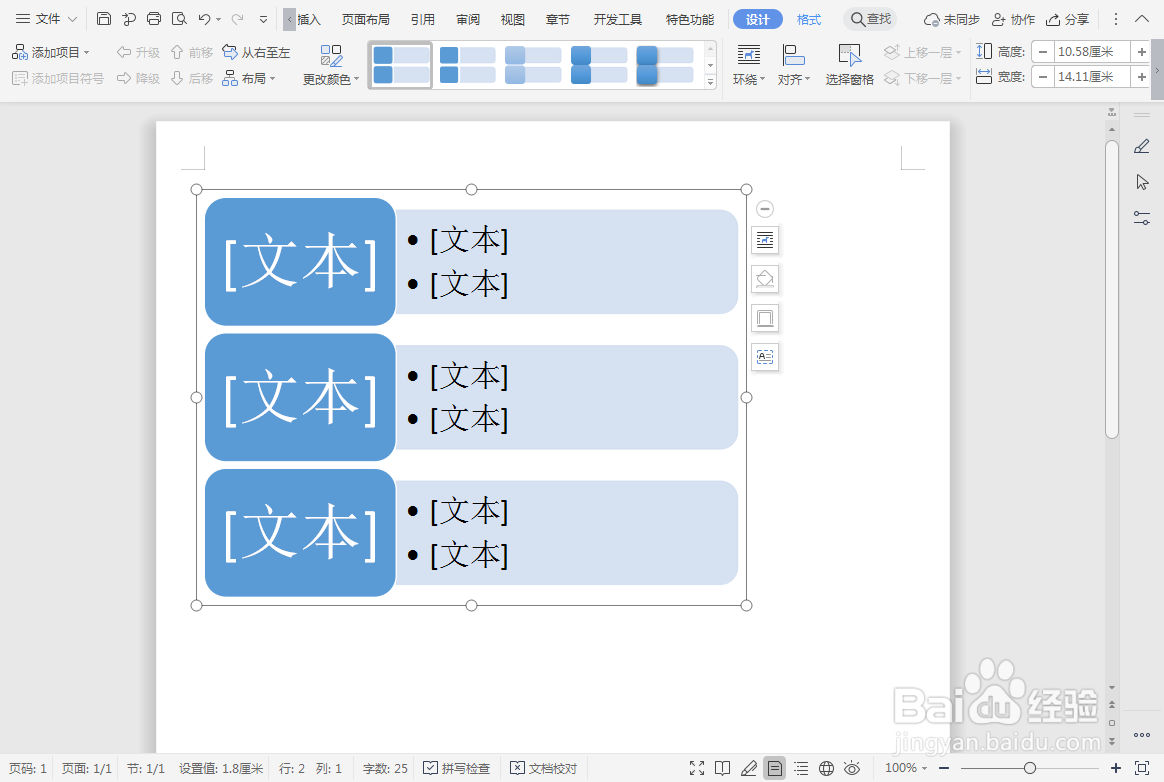Increase the 高度 height value

(x=1141, y=52)
